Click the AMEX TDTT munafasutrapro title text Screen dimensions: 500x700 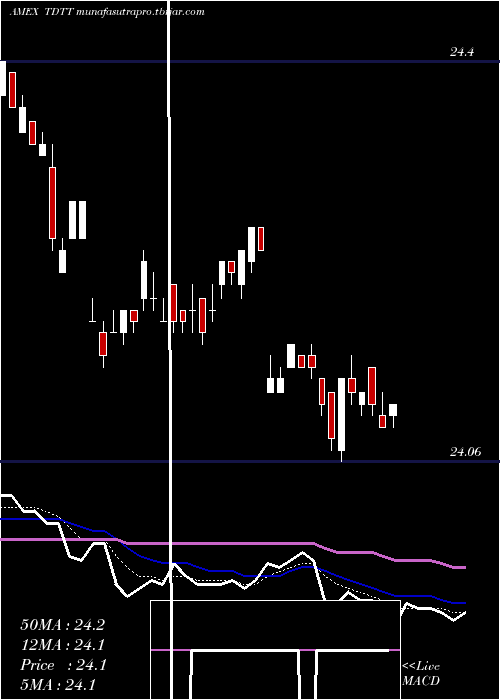(107, 12)
